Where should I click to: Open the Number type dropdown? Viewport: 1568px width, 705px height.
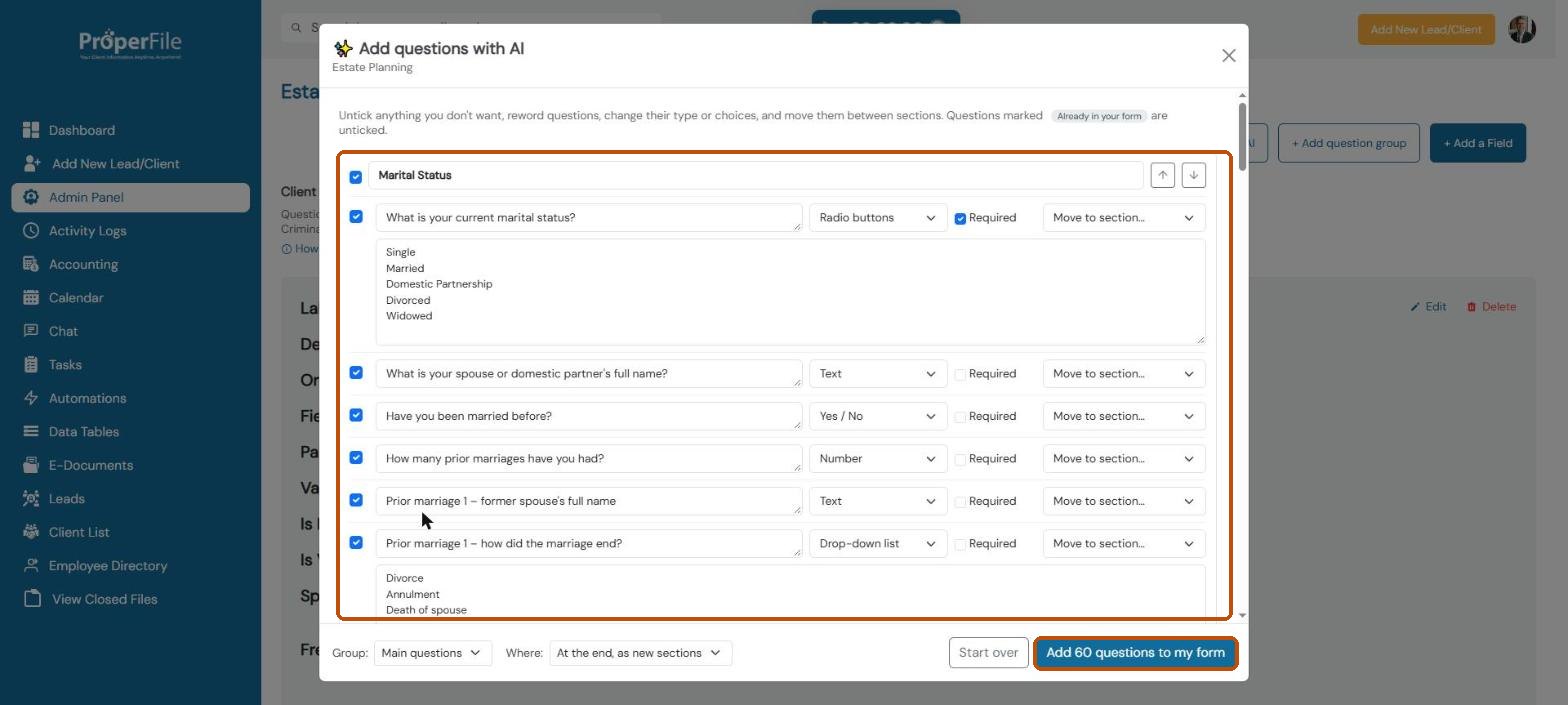point(877,458)
